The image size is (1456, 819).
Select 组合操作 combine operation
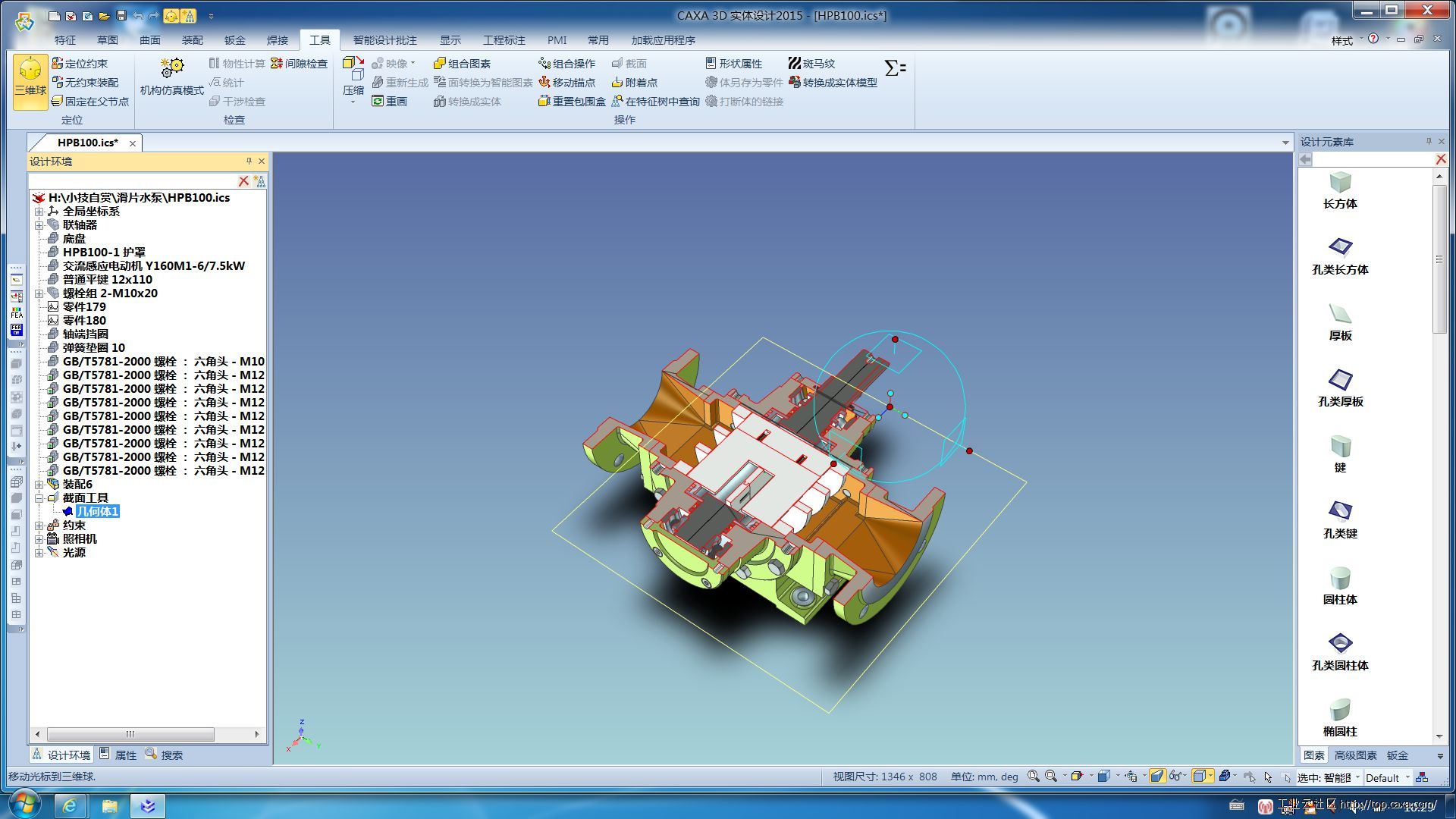pyautogui.click(x=567, y=64)
